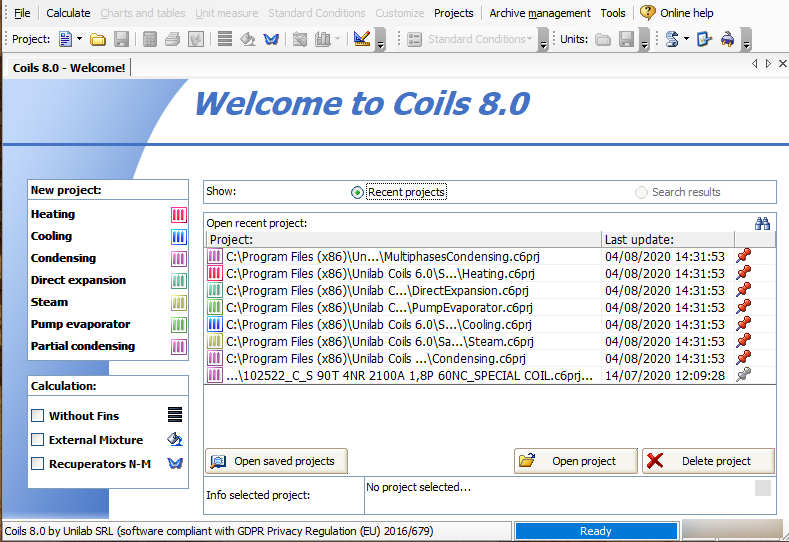Click the Partial condensing coil icon
This screenshot has height=542, width=789.
(179, 347)
